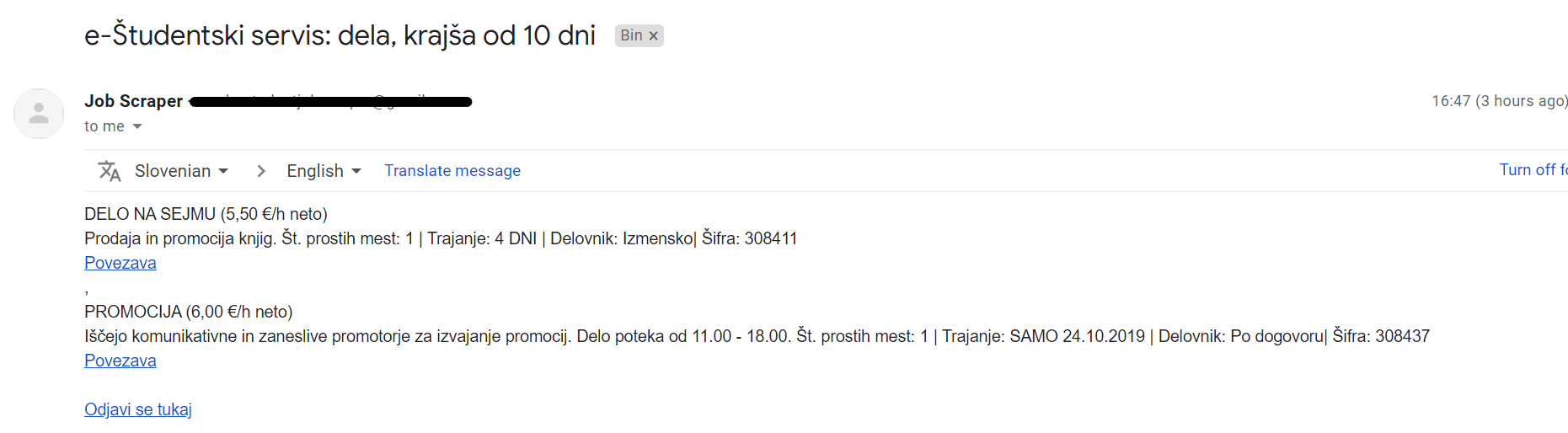Open the English target language dropdown
Image resolution: width=1568 pixels, height=433 pixels.
(x=324, y=171)
